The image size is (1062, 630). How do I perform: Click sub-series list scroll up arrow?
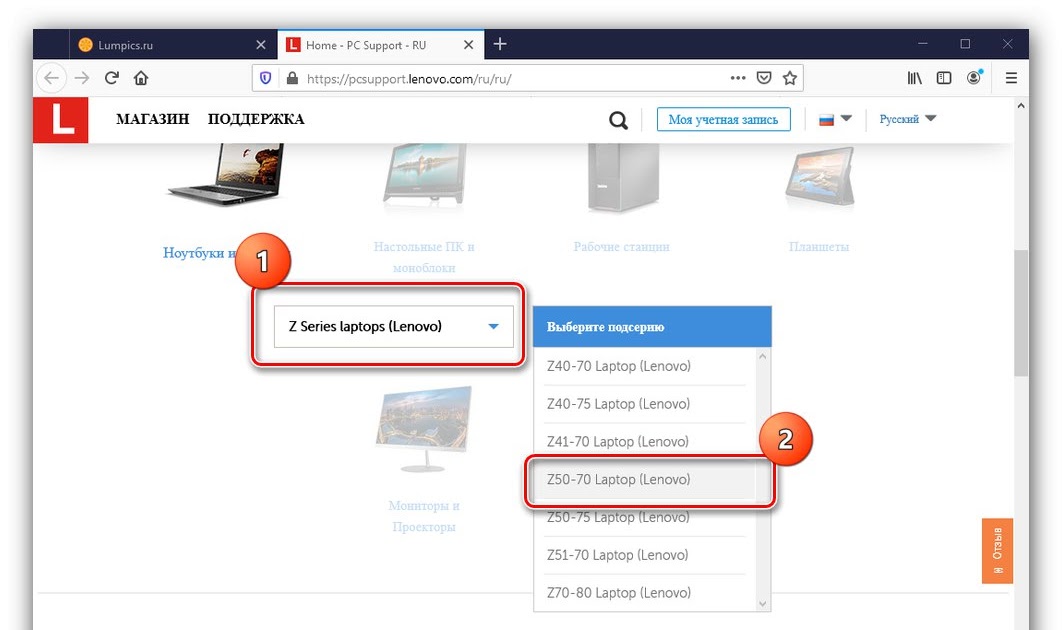(x=763, y=356)
